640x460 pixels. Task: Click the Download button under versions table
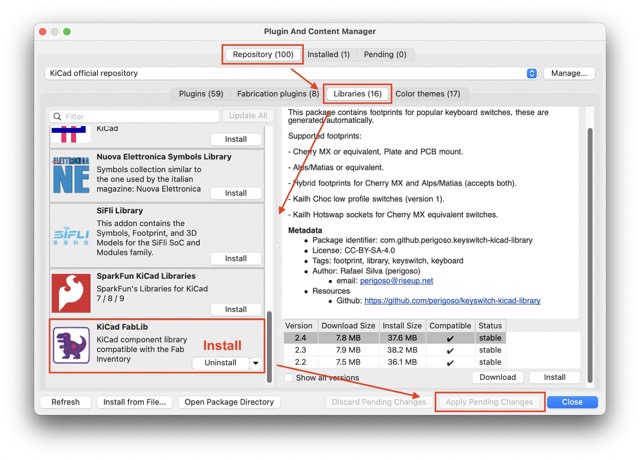coord(498,377)
